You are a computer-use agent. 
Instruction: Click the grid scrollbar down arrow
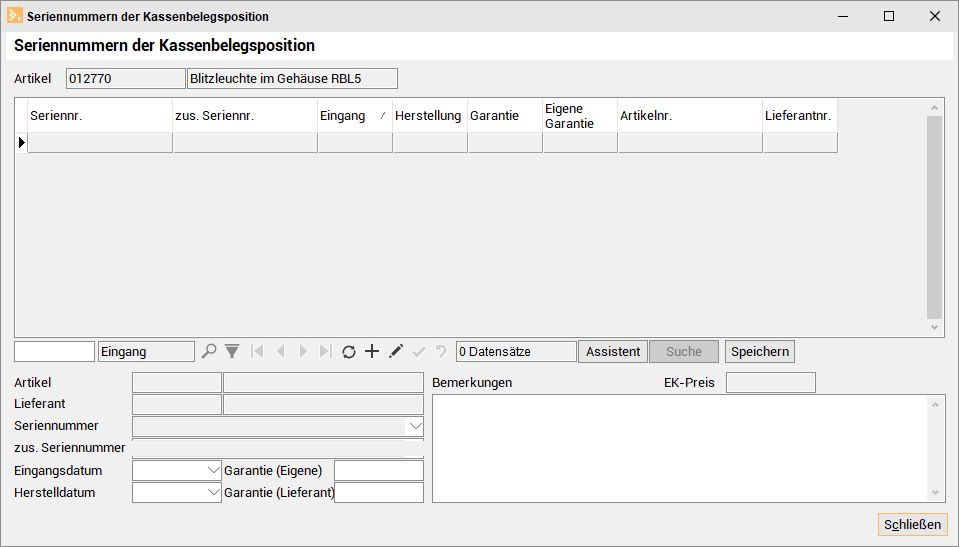[x=934, y=328]
